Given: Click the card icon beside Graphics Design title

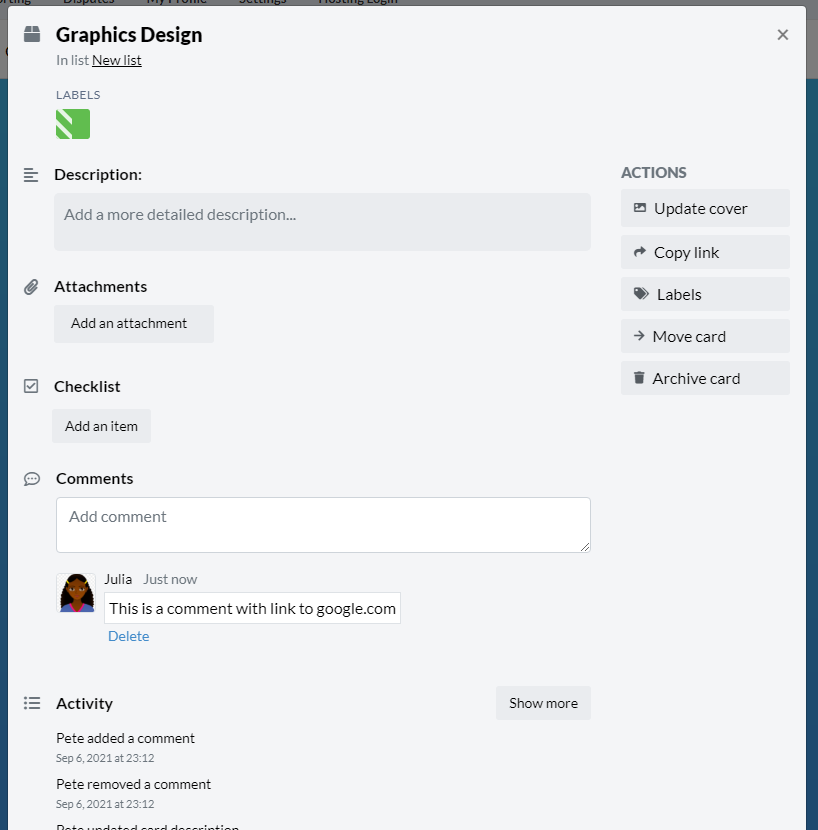Looking at the screenshot, I should point(32,34).
